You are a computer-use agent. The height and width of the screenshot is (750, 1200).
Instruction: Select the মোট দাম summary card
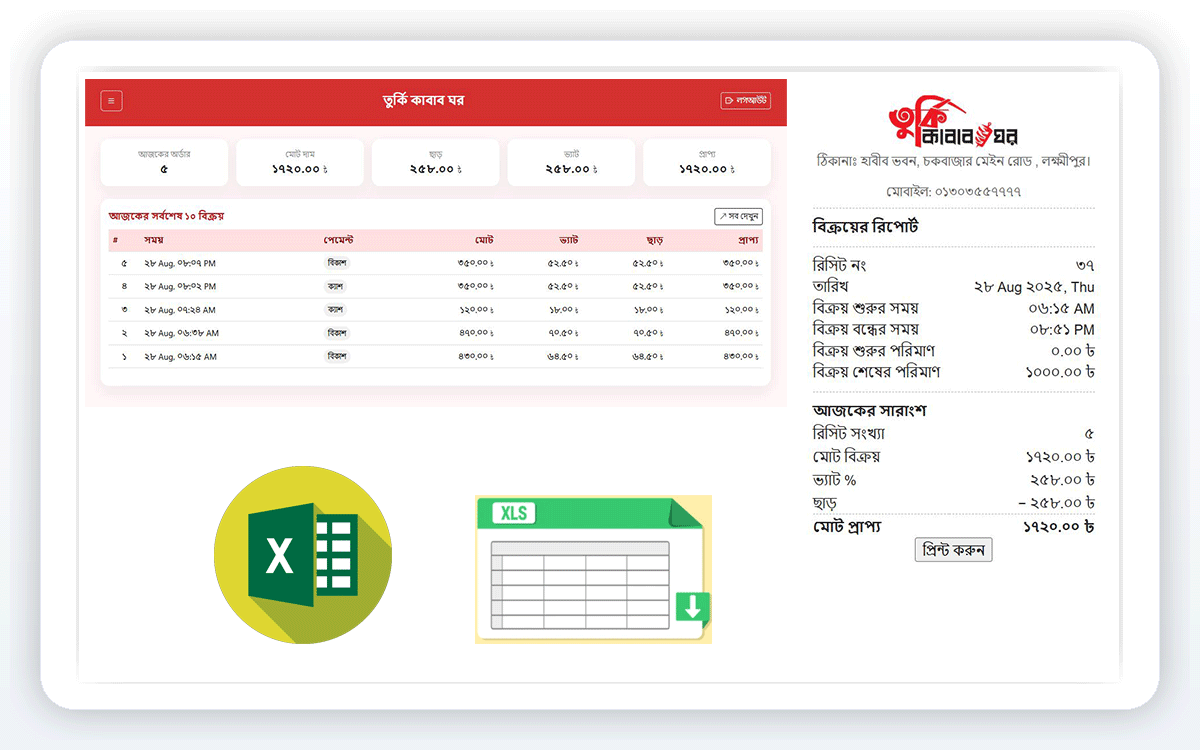(x=300, y=162)
